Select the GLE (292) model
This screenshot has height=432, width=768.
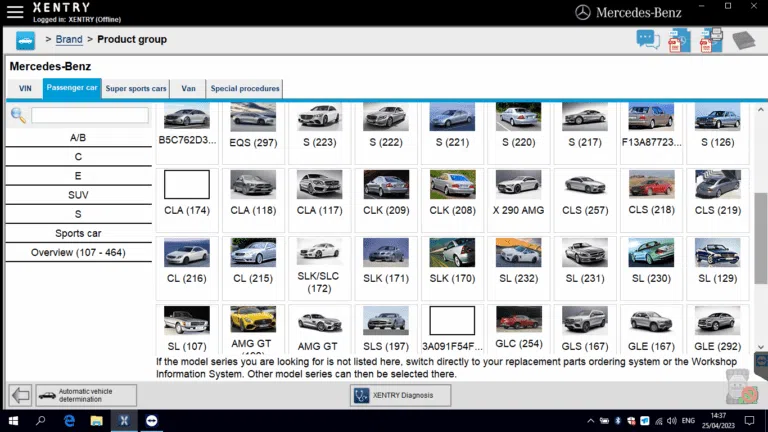tap(718, 329)
